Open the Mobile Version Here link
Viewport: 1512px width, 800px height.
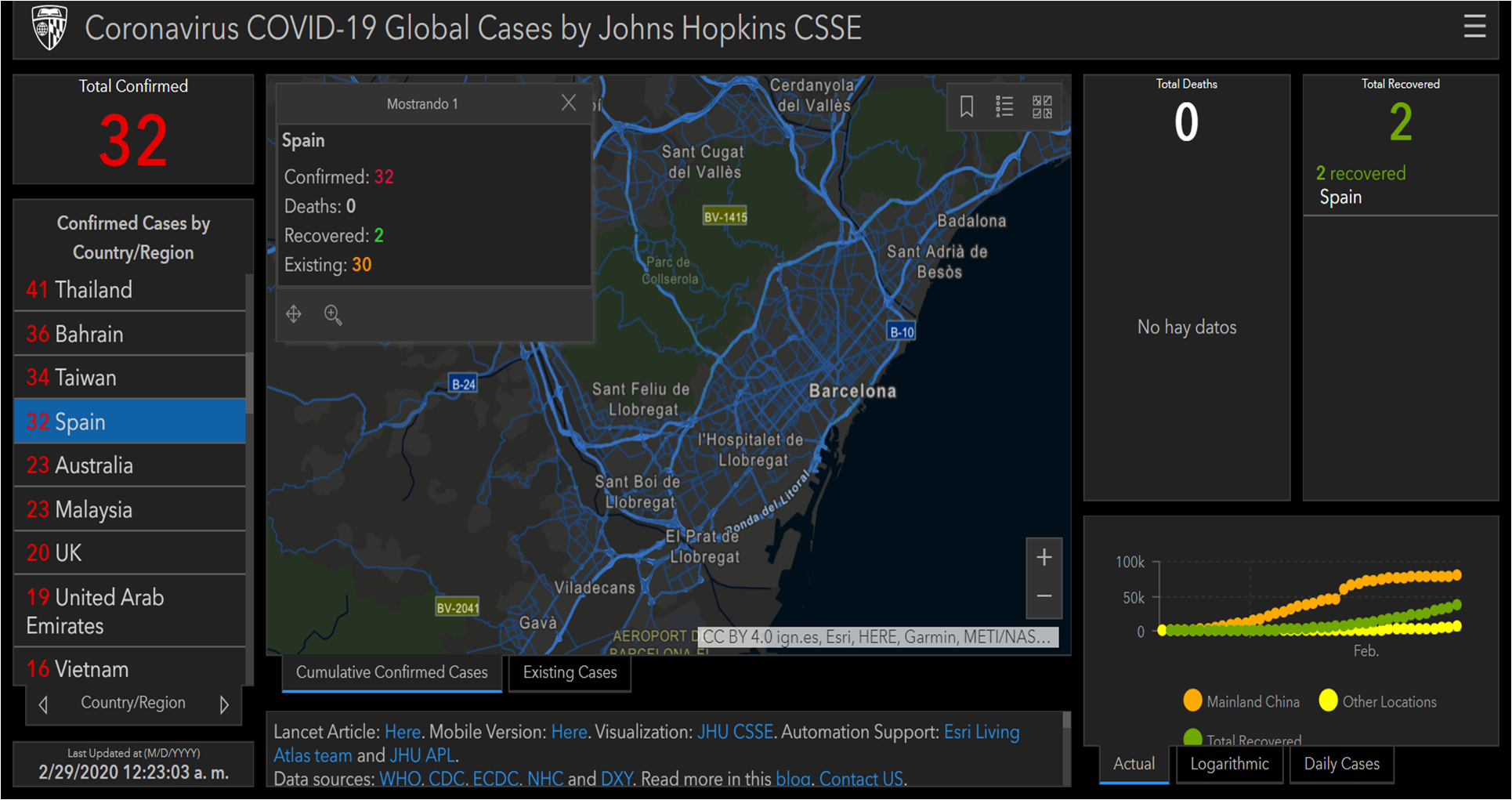click(569, 732)
